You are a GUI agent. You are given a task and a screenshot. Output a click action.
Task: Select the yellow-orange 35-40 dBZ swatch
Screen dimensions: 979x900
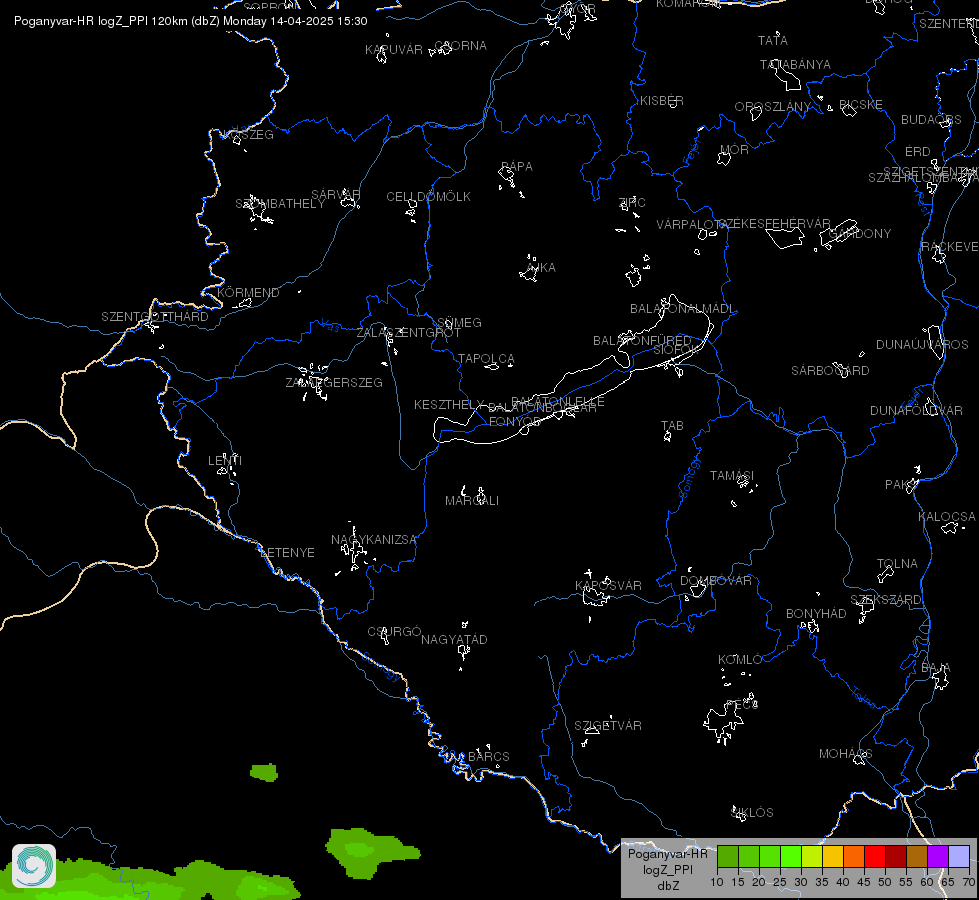[833, 857]
